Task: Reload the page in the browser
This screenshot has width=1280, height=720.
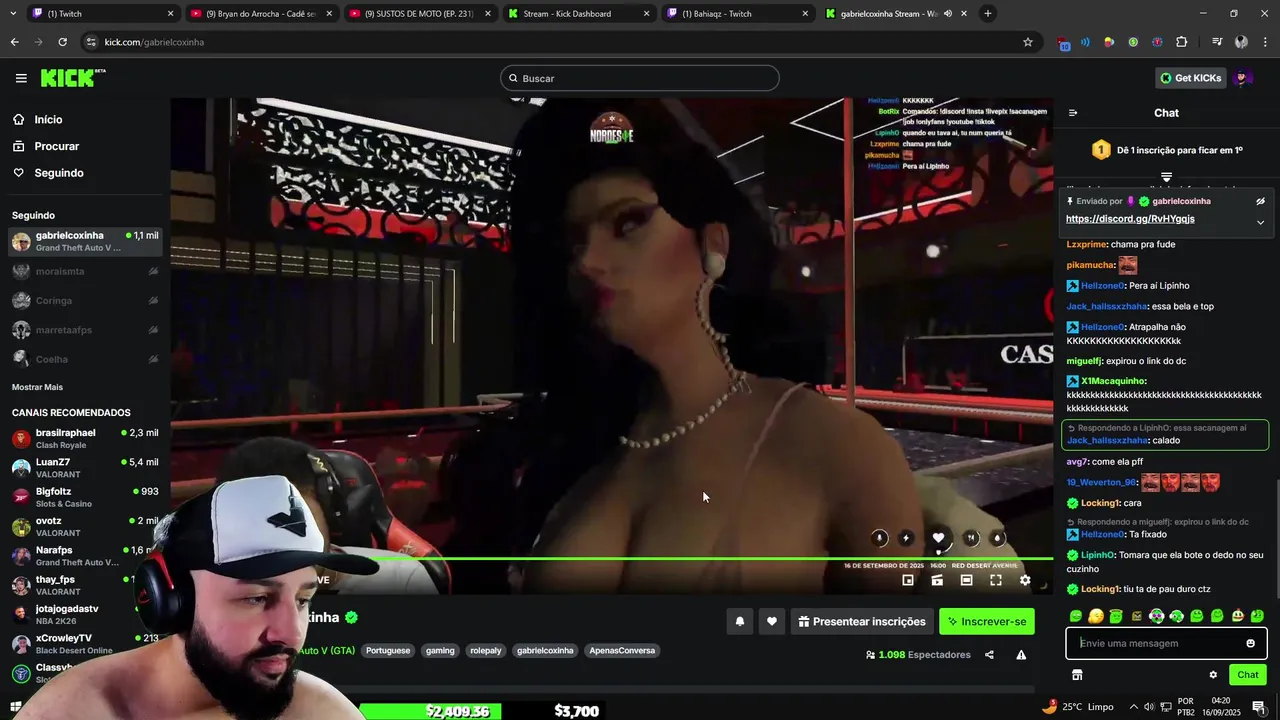Action: click(62, 42)
